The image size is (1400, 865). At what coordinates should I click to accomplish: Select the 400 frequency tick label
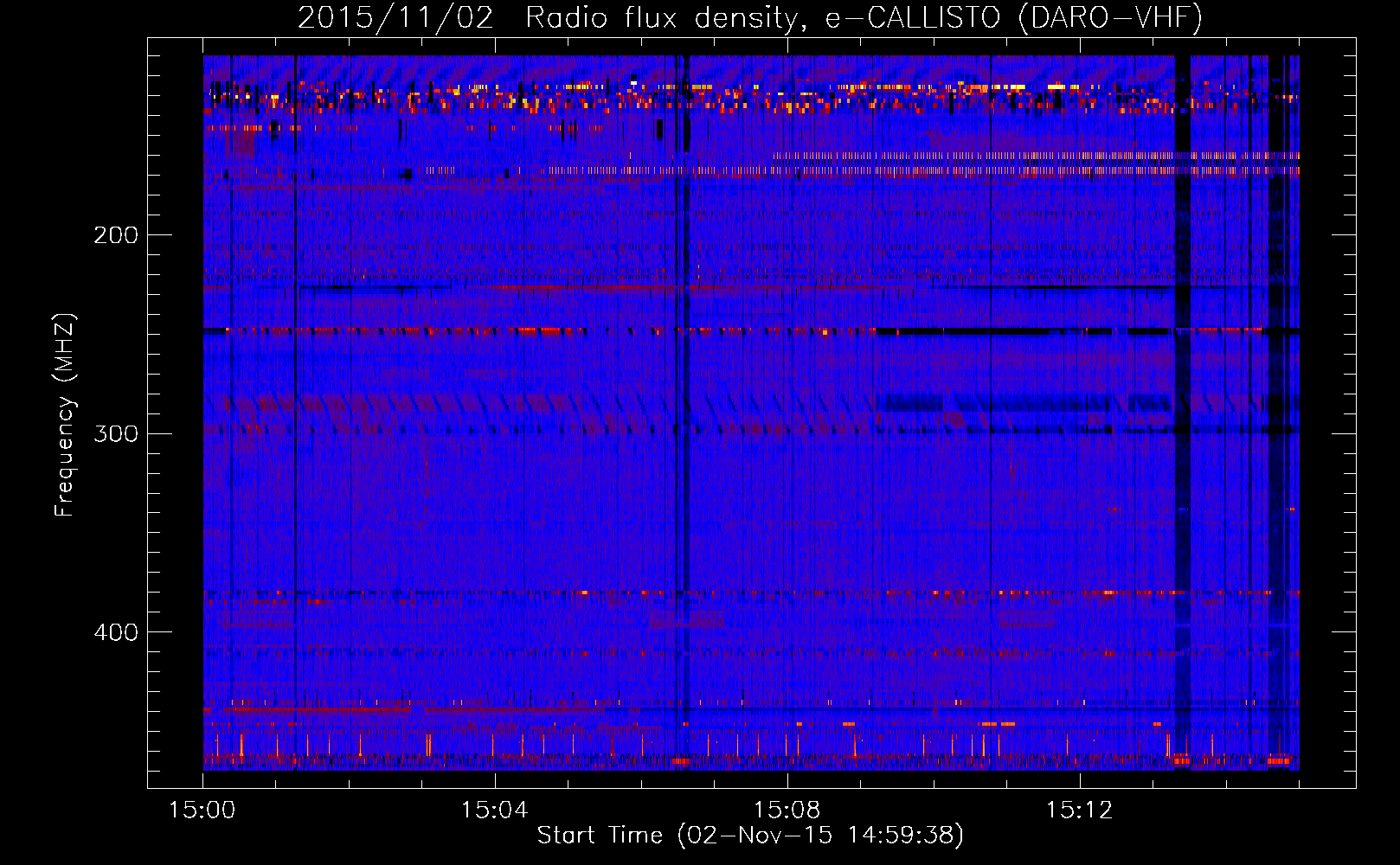[115, 632]
